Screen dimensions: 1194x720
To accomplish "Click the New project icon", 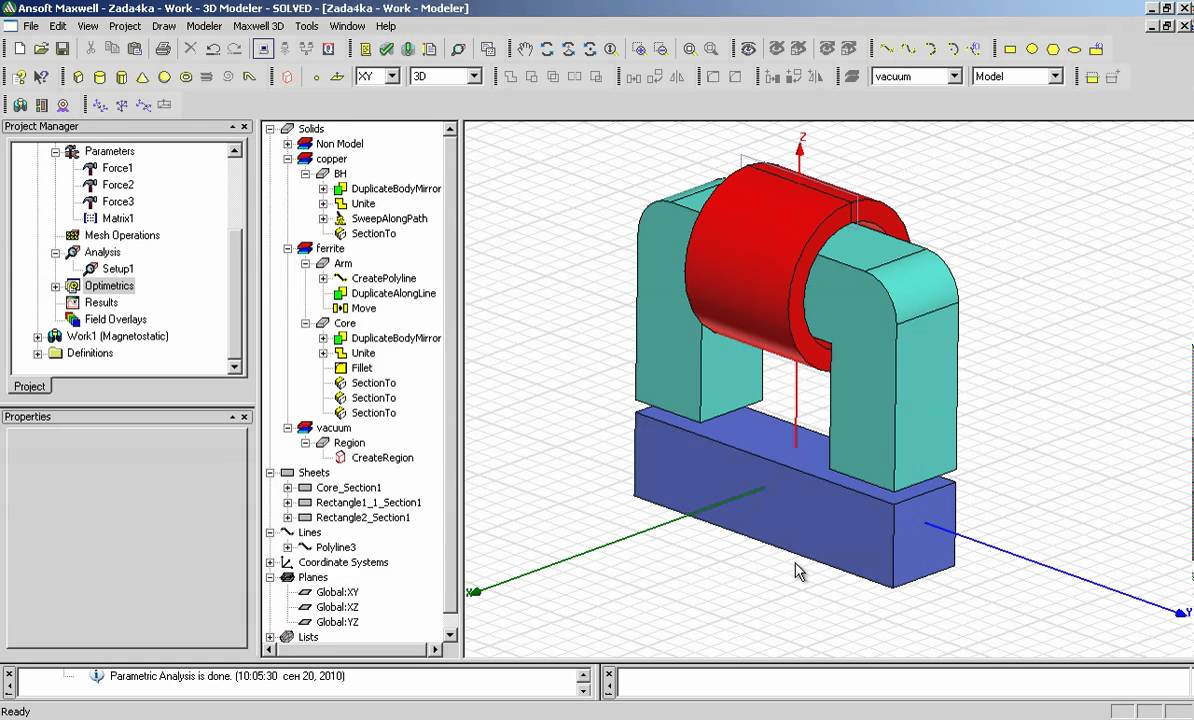I will point(20,49).
